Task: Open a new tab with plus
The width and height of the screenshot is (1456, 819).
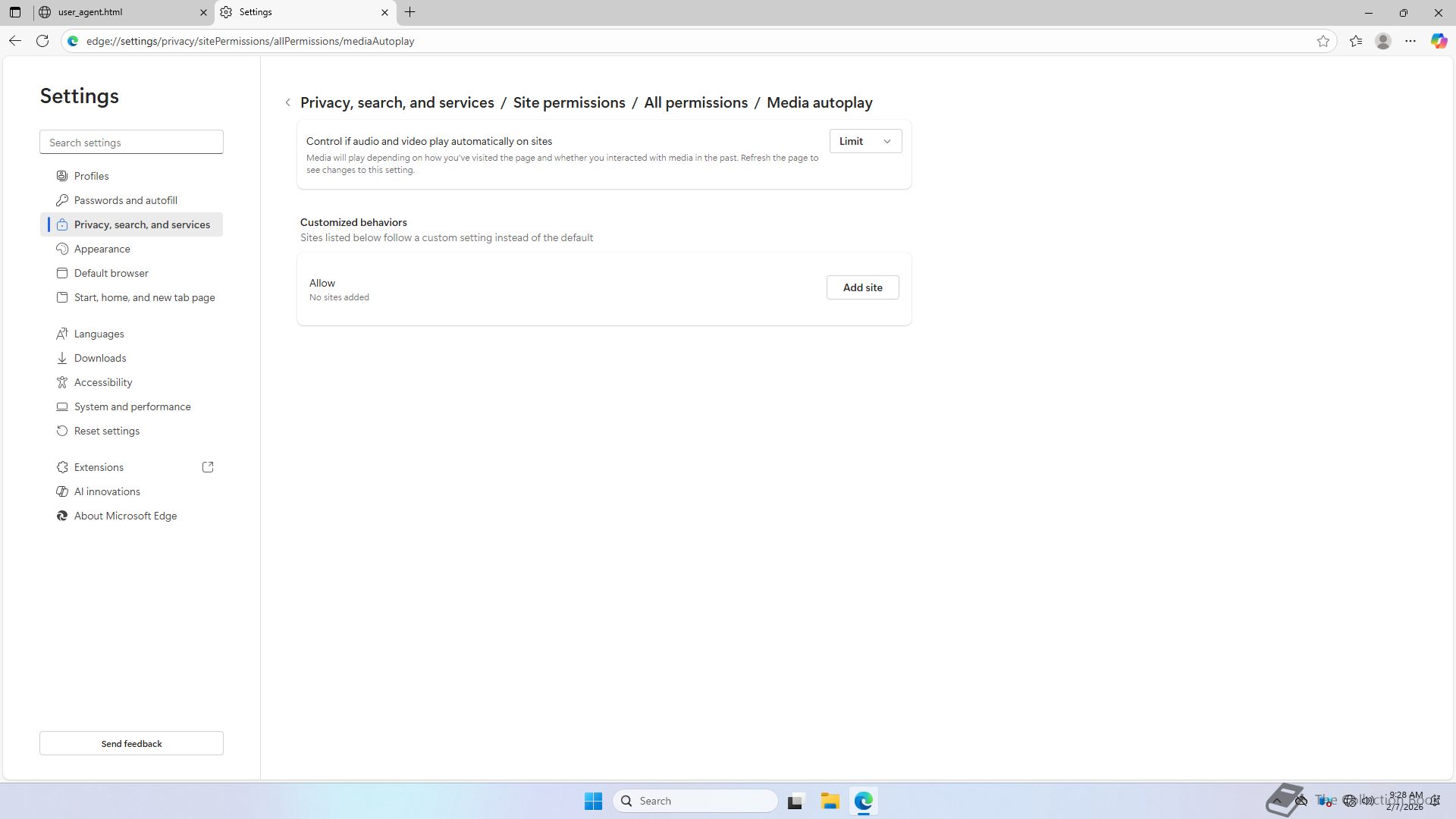Action: (410, 12)
